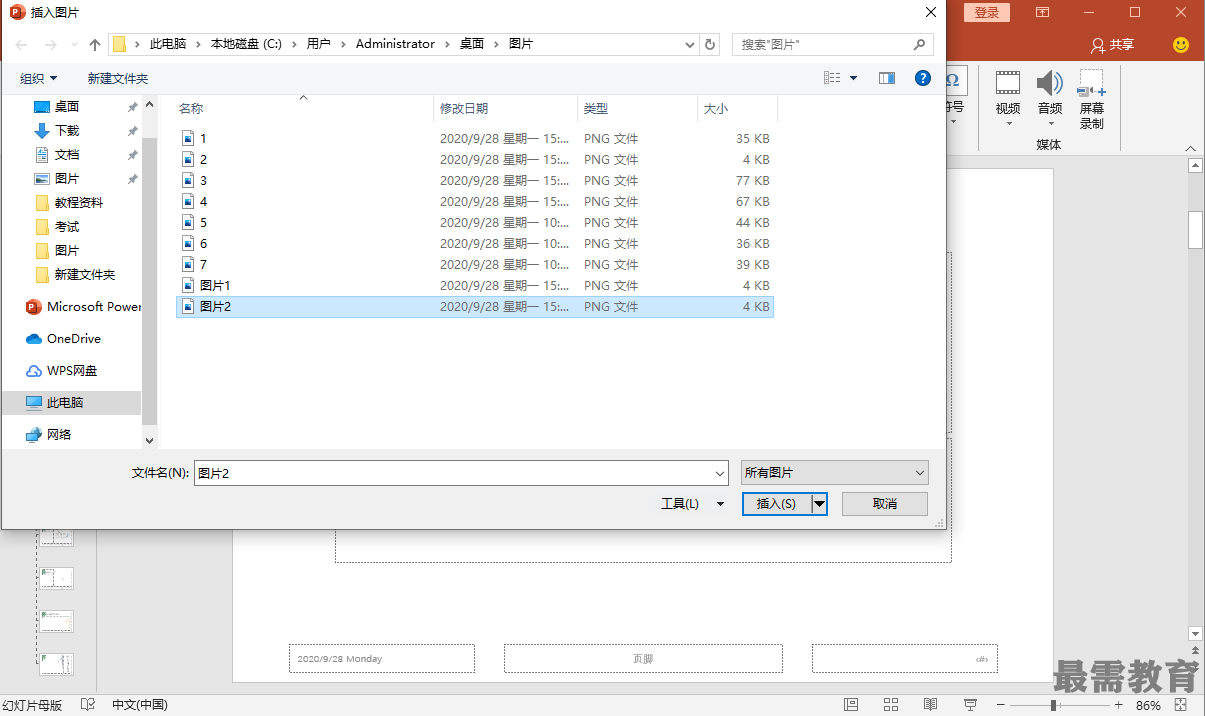Open the 工具 tools dropdown
Viewport: 1205px width, 716px height.
[692, 504]
